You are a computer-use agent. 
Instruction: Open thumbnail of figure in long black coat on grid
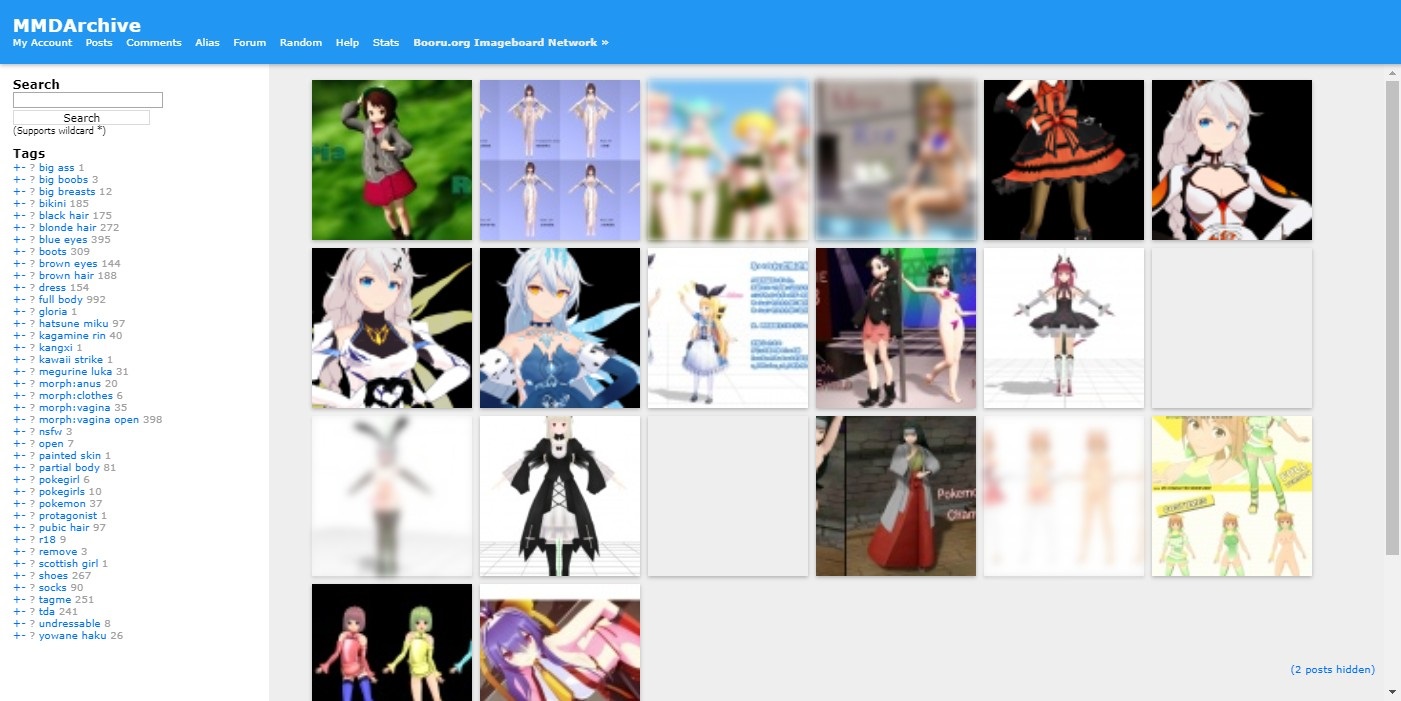pyautogui.click(x=560, y=496)
